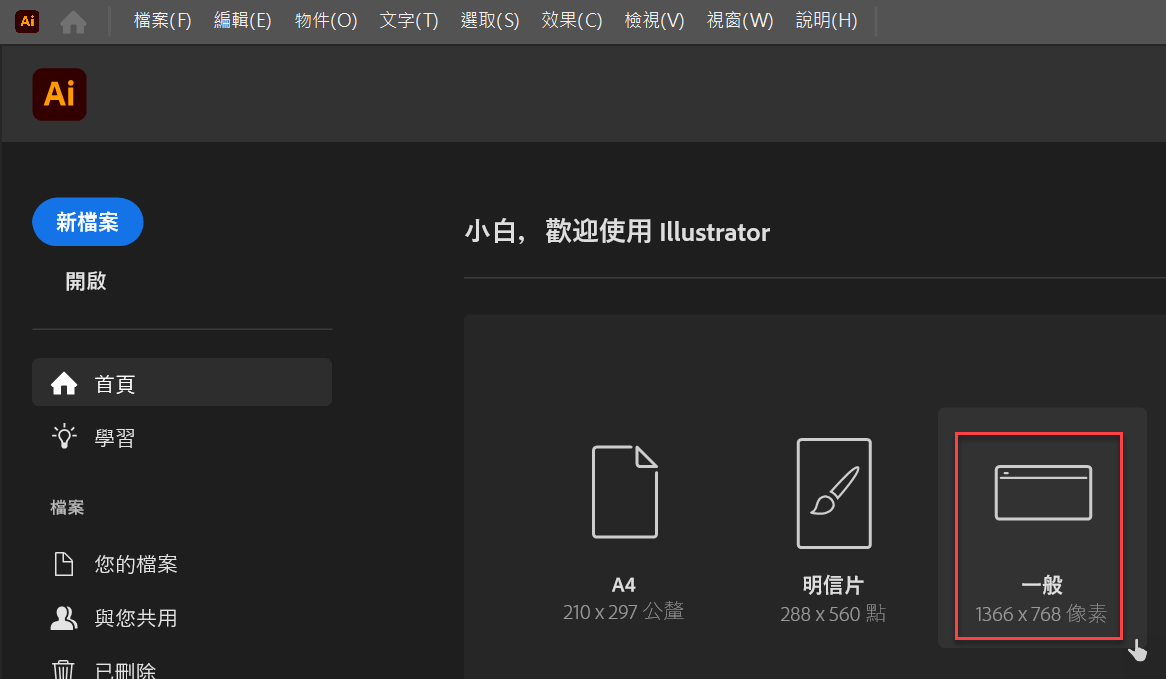Open the 效果(C) menu
The height and width of the screenshot is (679, 1166).
coord(571,21)
